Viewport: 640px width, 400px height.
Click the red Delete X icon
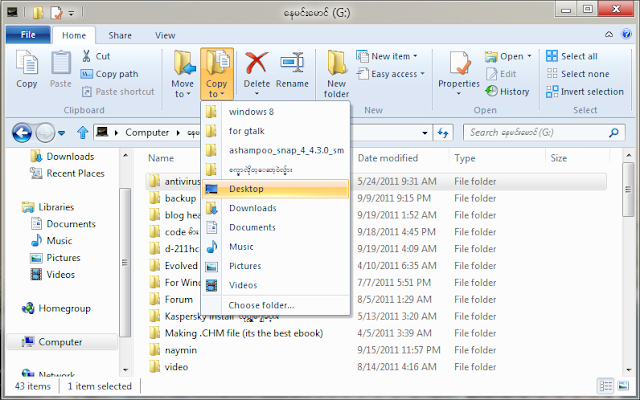257,63
